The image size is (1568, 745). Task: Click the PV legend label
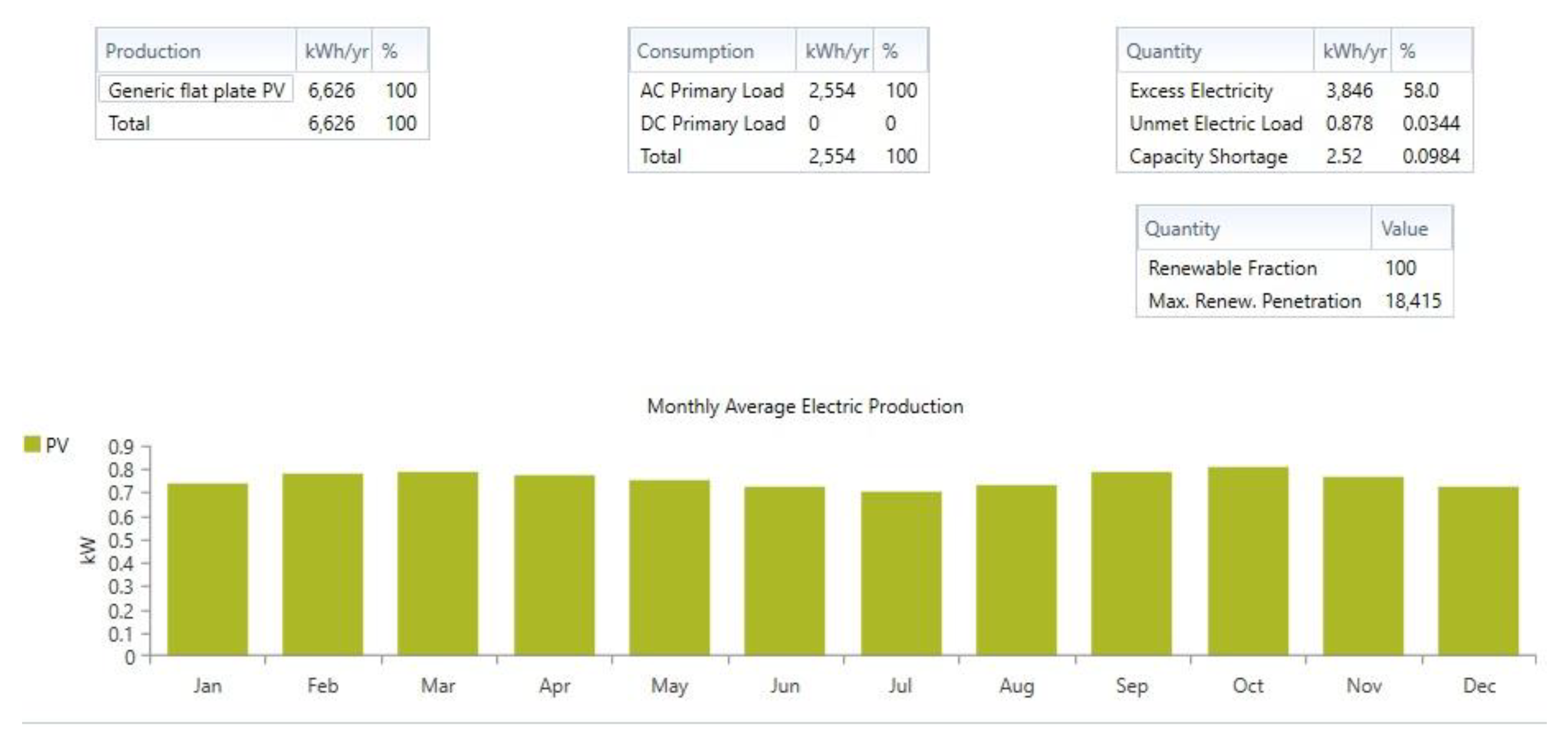[57, 445]
